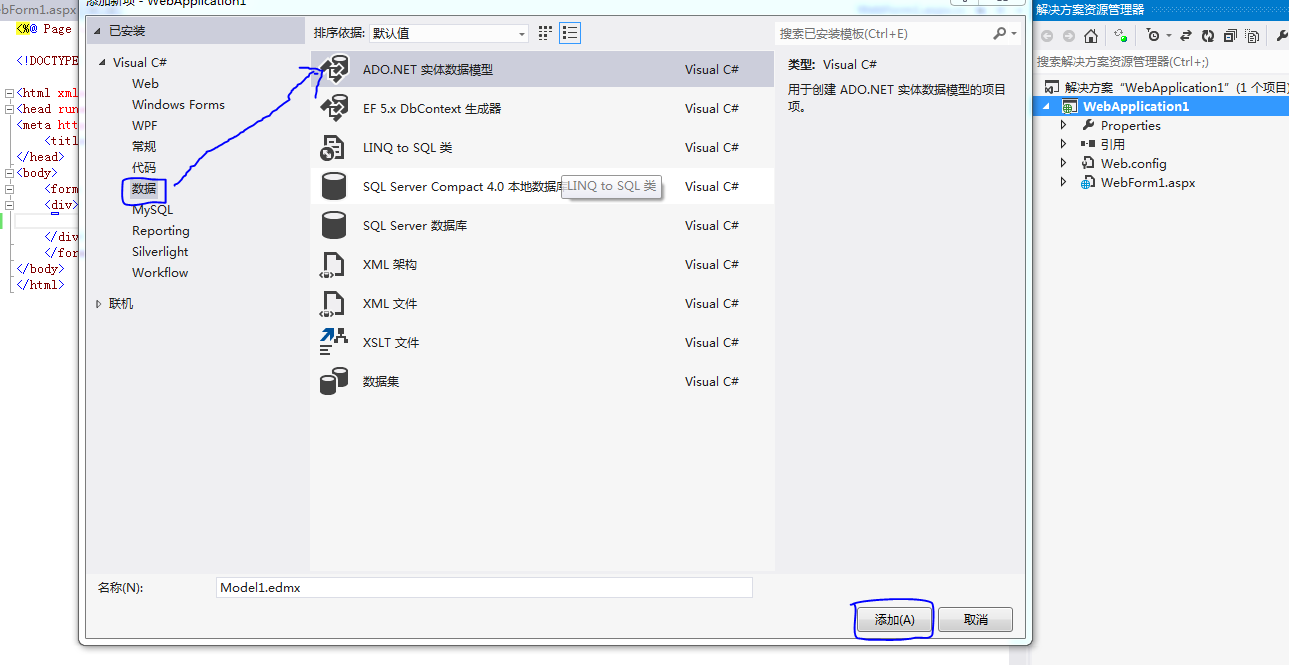Switch to list view with details
Image resolution: width=1289 pixels, height=665 pixels.
click(x=569, y=33)
